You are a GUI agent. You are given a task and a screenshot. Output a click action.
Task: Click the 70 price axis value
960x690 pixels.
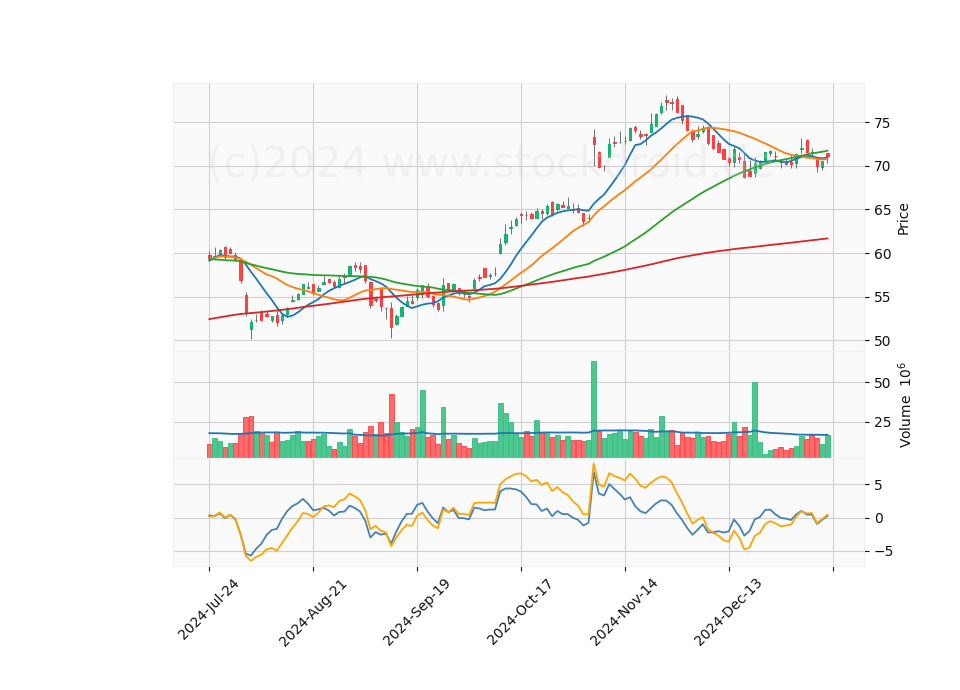(x=882, y=167)
